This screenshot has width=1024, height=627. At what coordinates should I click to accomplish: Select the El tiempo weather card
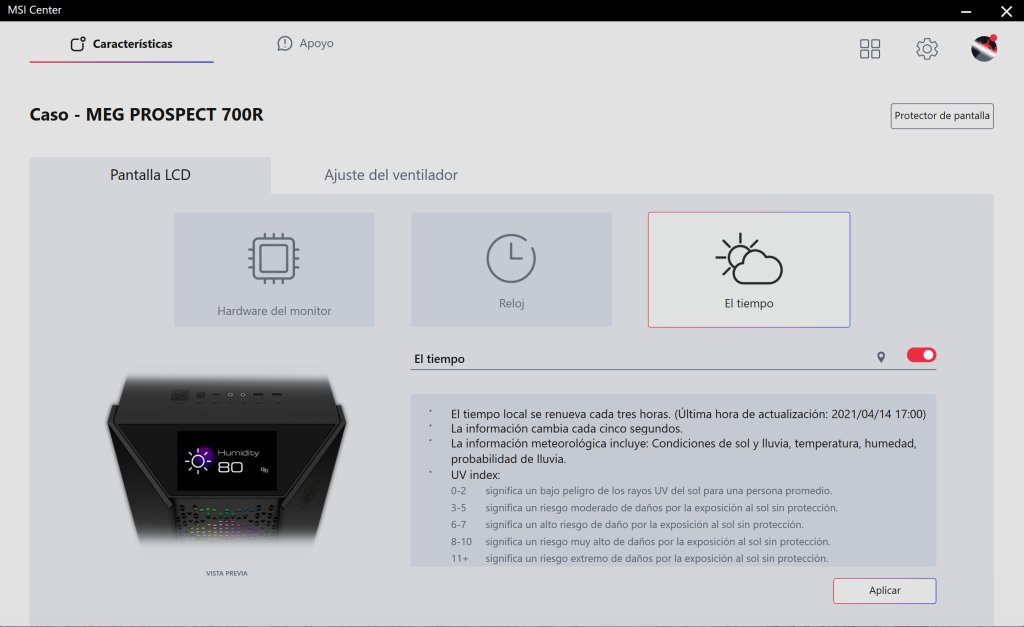coord(748,269)
